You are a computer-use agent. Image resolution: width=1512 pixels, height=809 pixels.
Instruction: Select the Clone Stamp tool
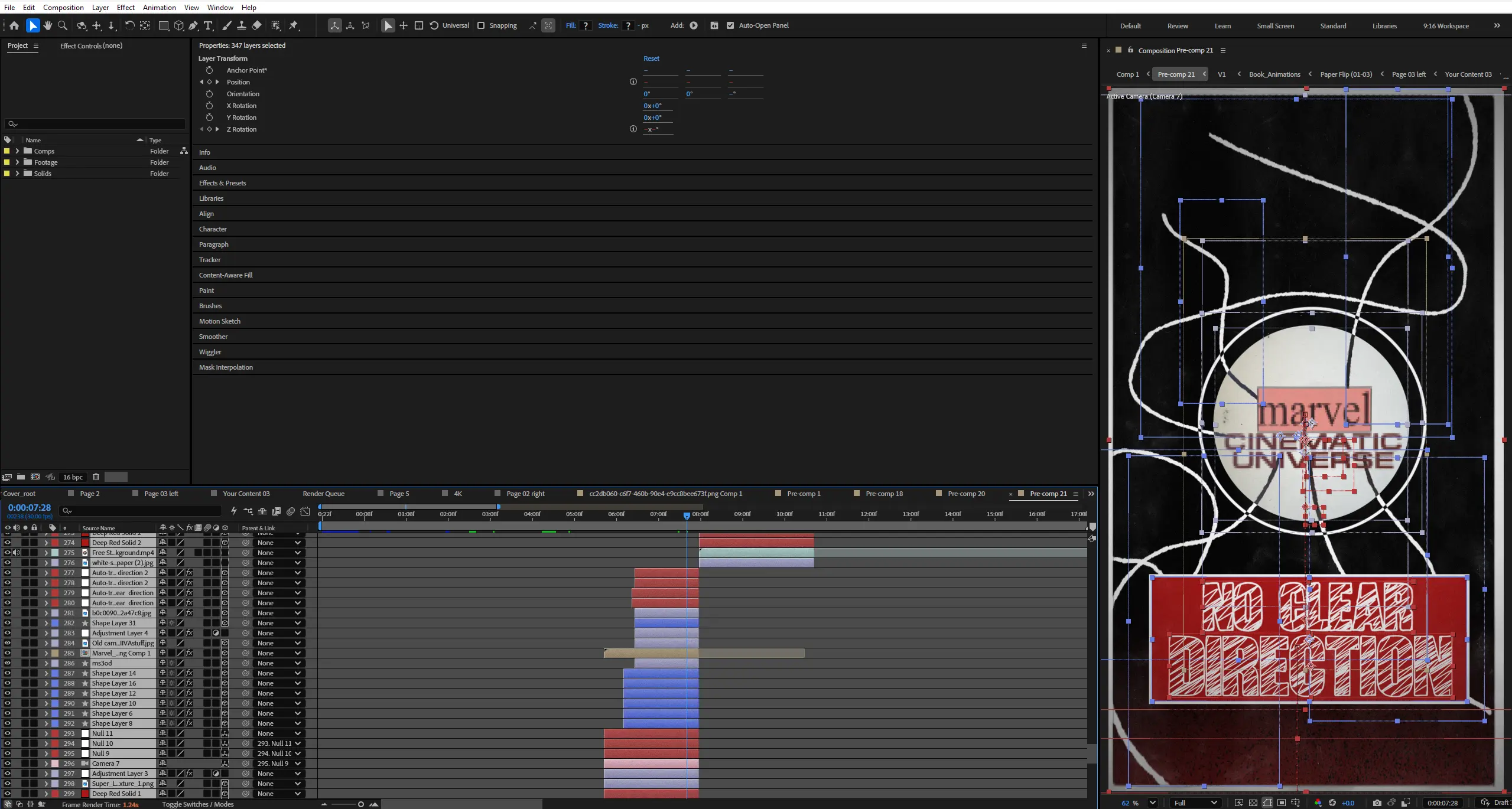pyautogui.click(x=242, y=25)
